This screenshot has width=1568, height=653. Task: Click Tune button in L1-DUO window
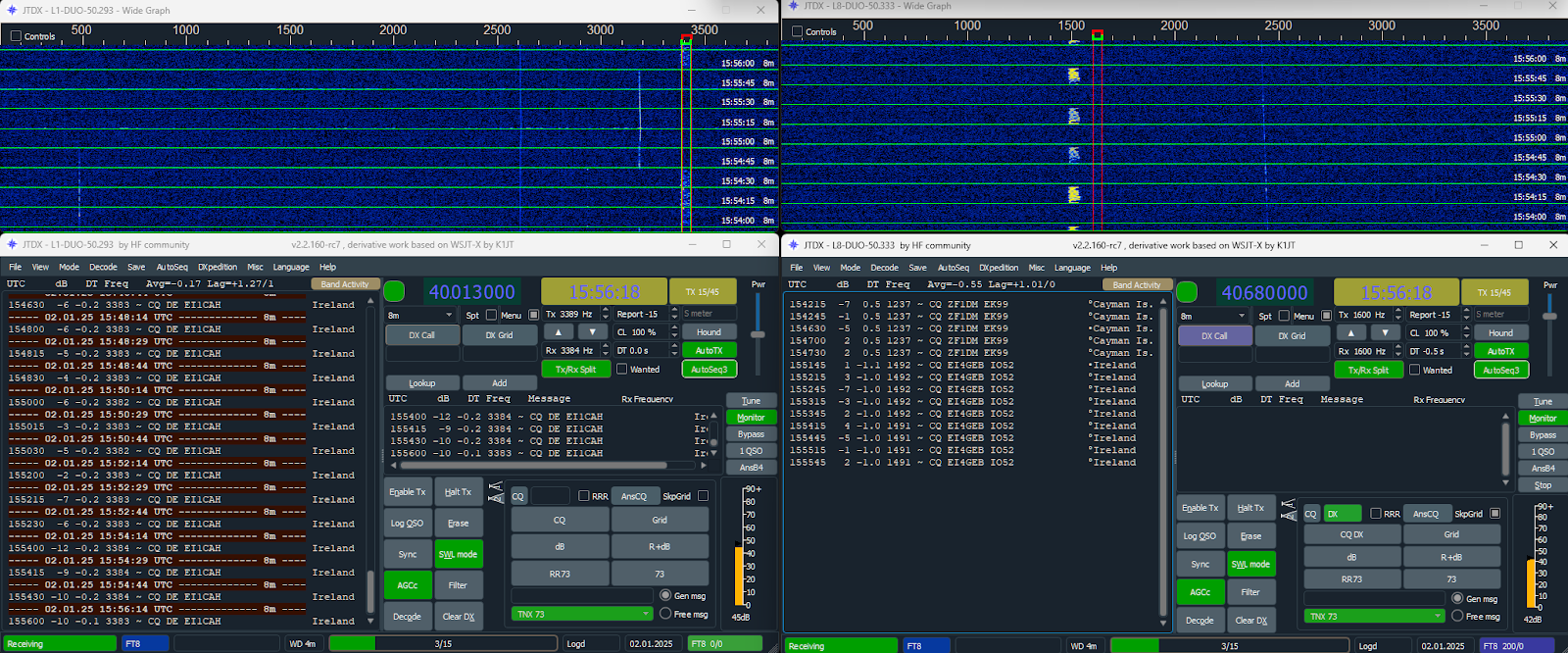[x=751, y=401]
